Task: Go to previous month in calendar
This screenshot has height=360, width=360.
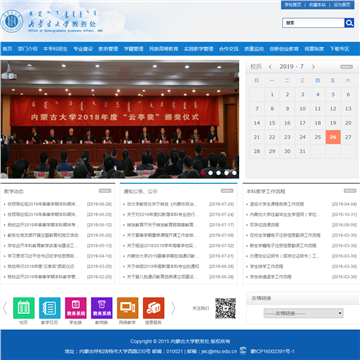Action: pos(270,67)
